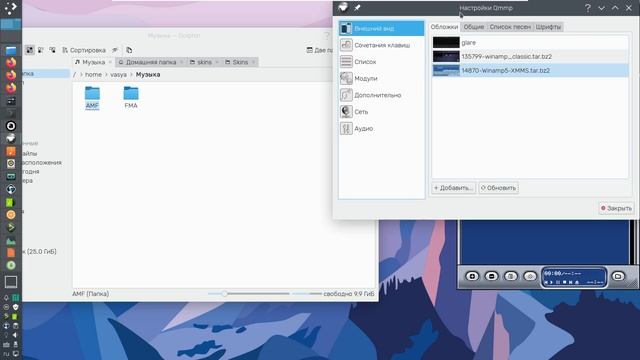Switch to Dolphin compact view mode
Image resolution: width=640 pixels, height=360 pixels.
[41, 50]
